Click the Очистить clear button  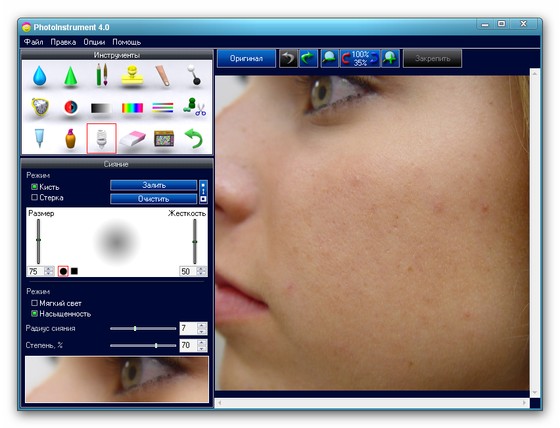[x=154, y=199]
